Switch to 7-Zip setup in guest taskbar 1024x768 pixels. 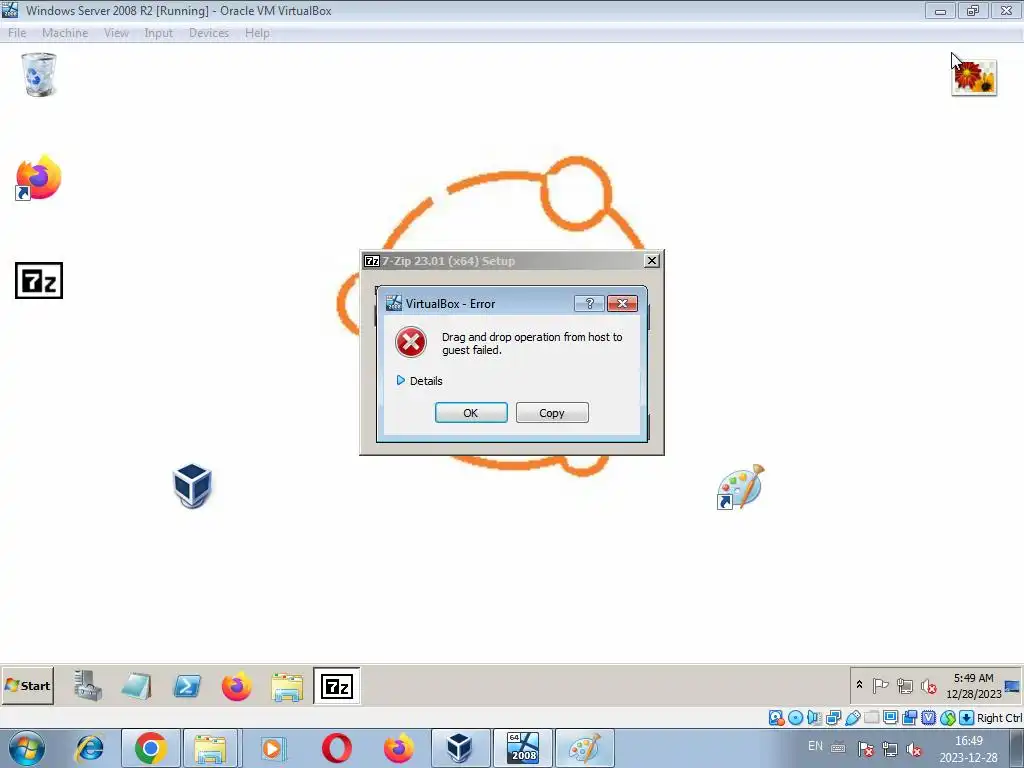point(336,686)
